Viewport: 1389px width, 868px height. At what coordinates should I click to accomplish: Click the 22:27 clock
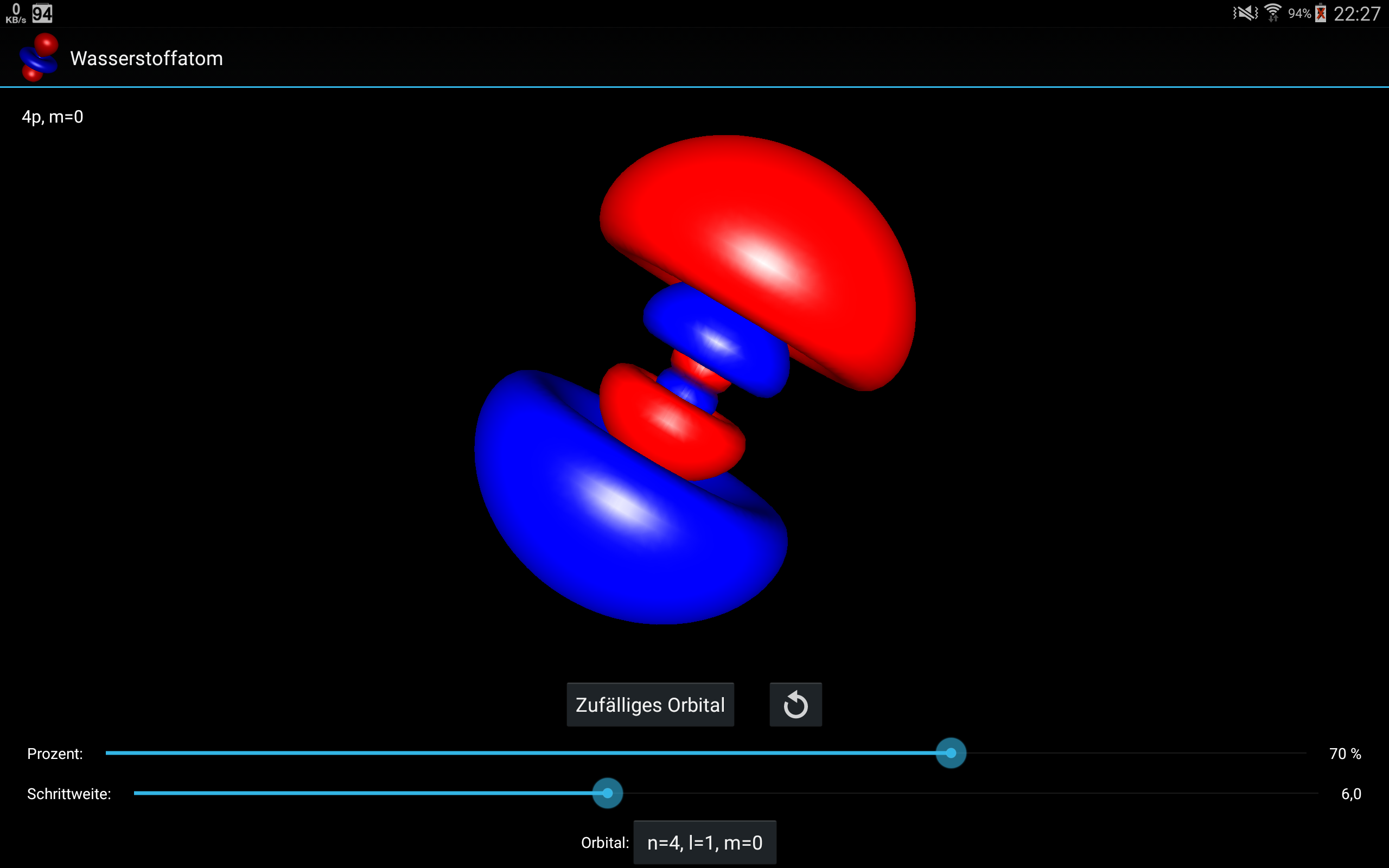click(x=1357, y=13)
